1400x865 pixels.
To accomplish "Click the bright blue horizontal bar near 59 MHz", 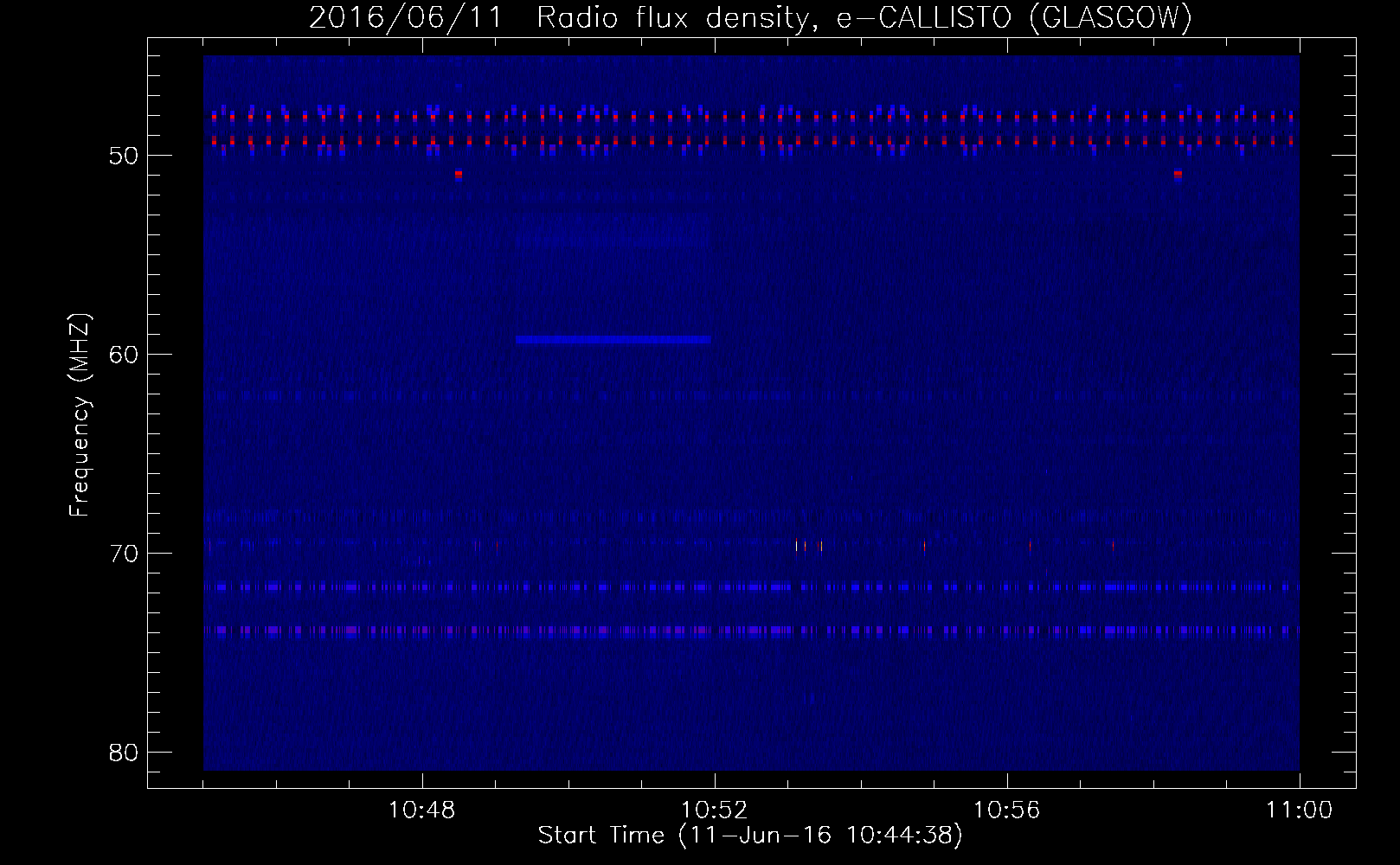I will [613, 340].
